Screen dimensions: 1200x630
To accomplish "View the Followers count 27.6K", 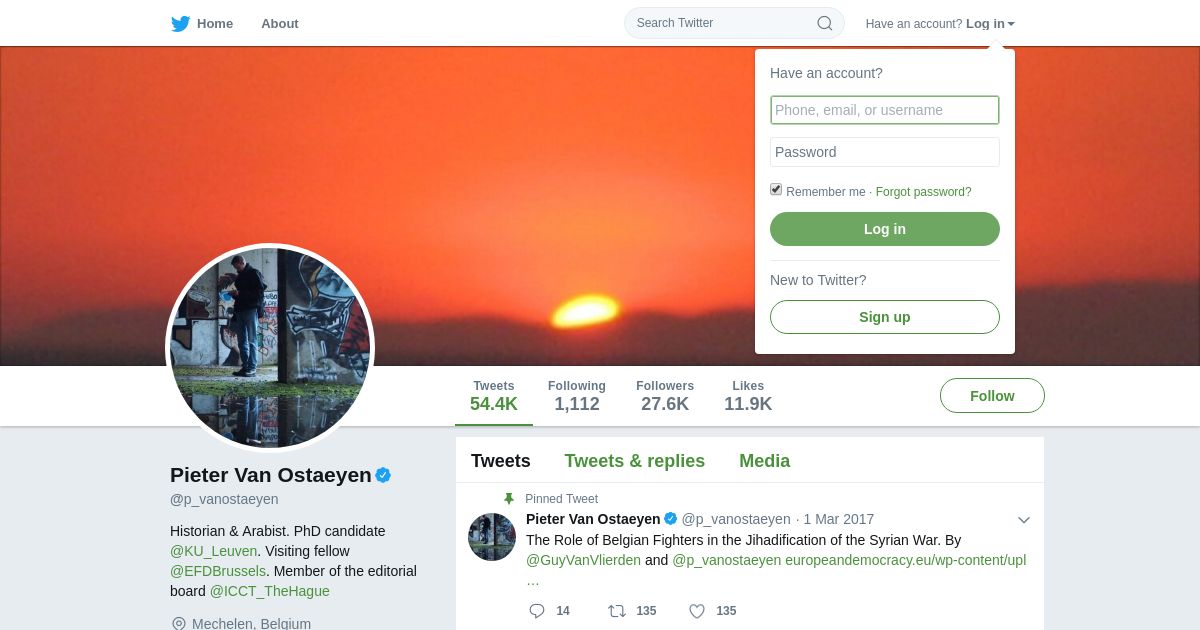I will (665, 396).
